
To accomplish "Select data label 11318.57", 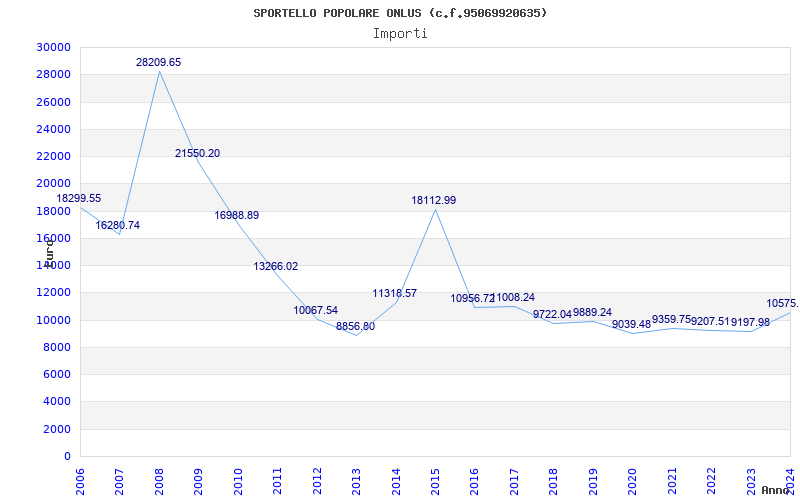I will (x=394, y=293).
